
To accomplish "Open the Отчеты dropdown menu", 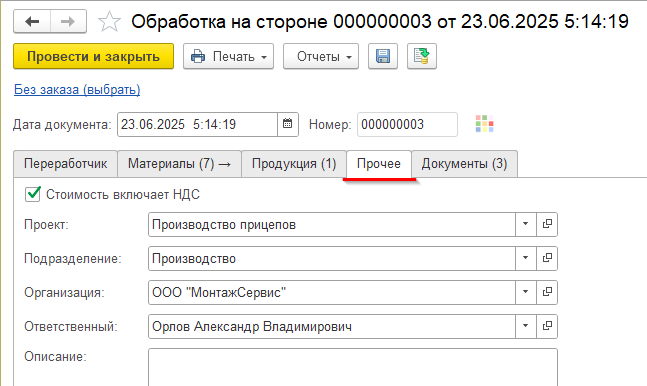I will (321, 56).
